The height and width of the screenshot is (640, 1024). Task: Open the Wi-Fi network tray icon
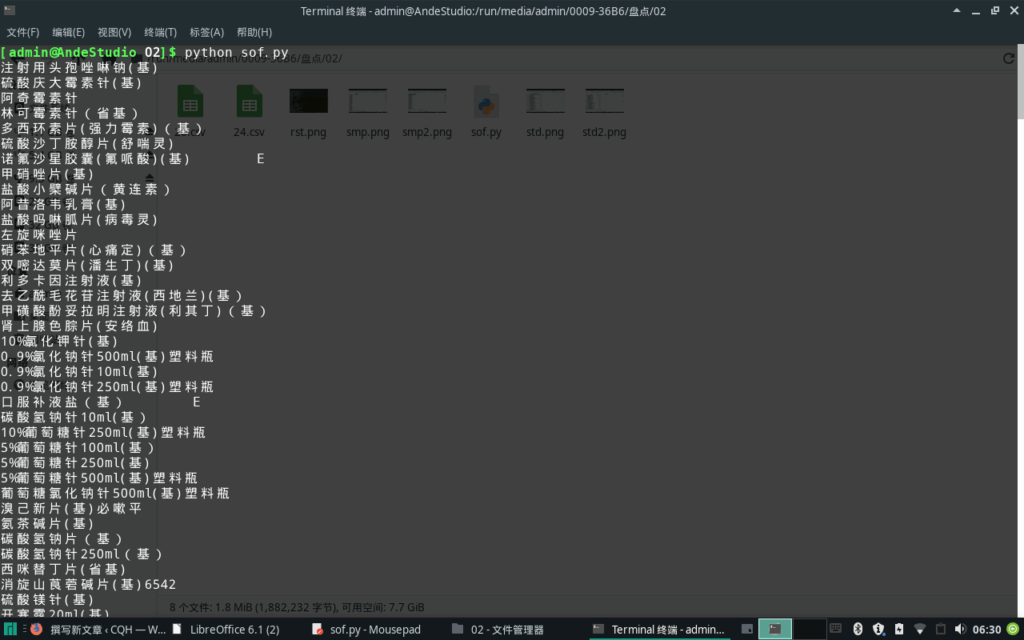pyautogui.click(x=919, y=629)
